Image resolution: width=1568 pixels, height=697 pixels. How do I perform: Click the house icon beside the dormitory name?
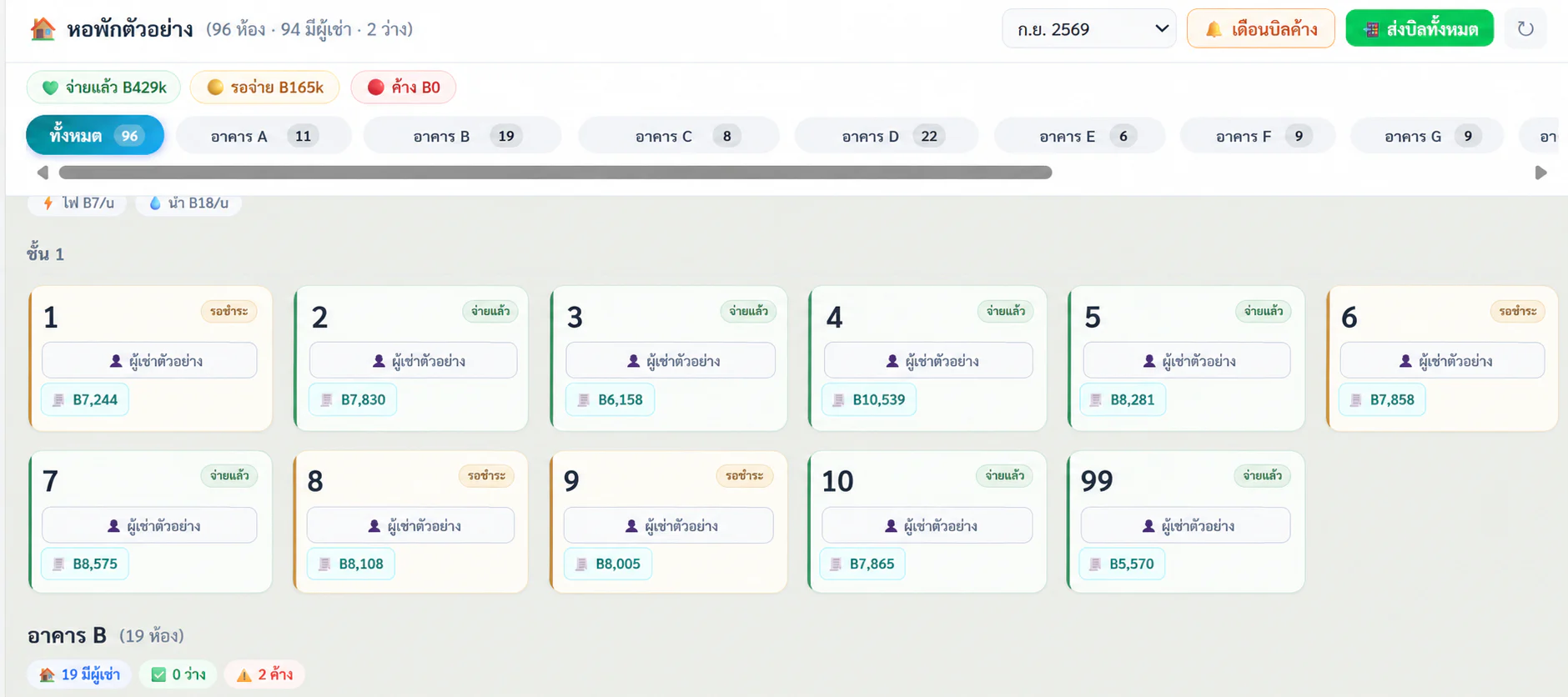coord(43,29)
